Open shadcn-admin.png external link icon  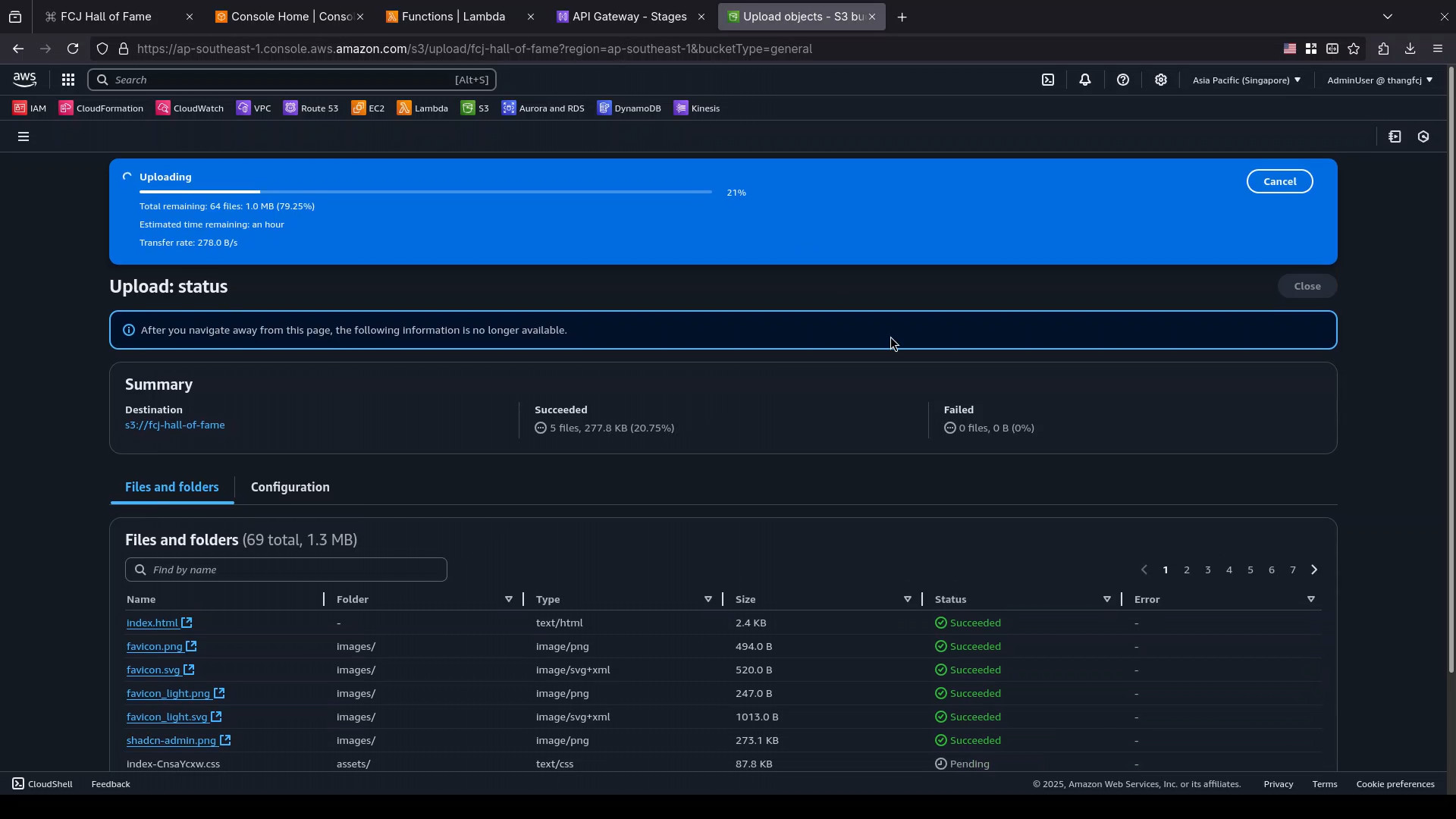(225, 740)
